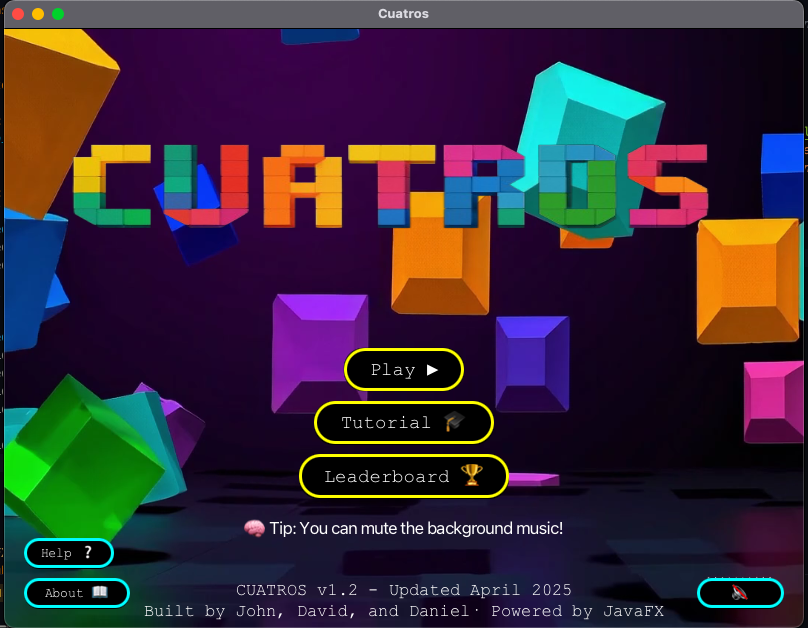Start the game with the Play button
Viewport: 808px width, 628px height.
pos(403,369)
